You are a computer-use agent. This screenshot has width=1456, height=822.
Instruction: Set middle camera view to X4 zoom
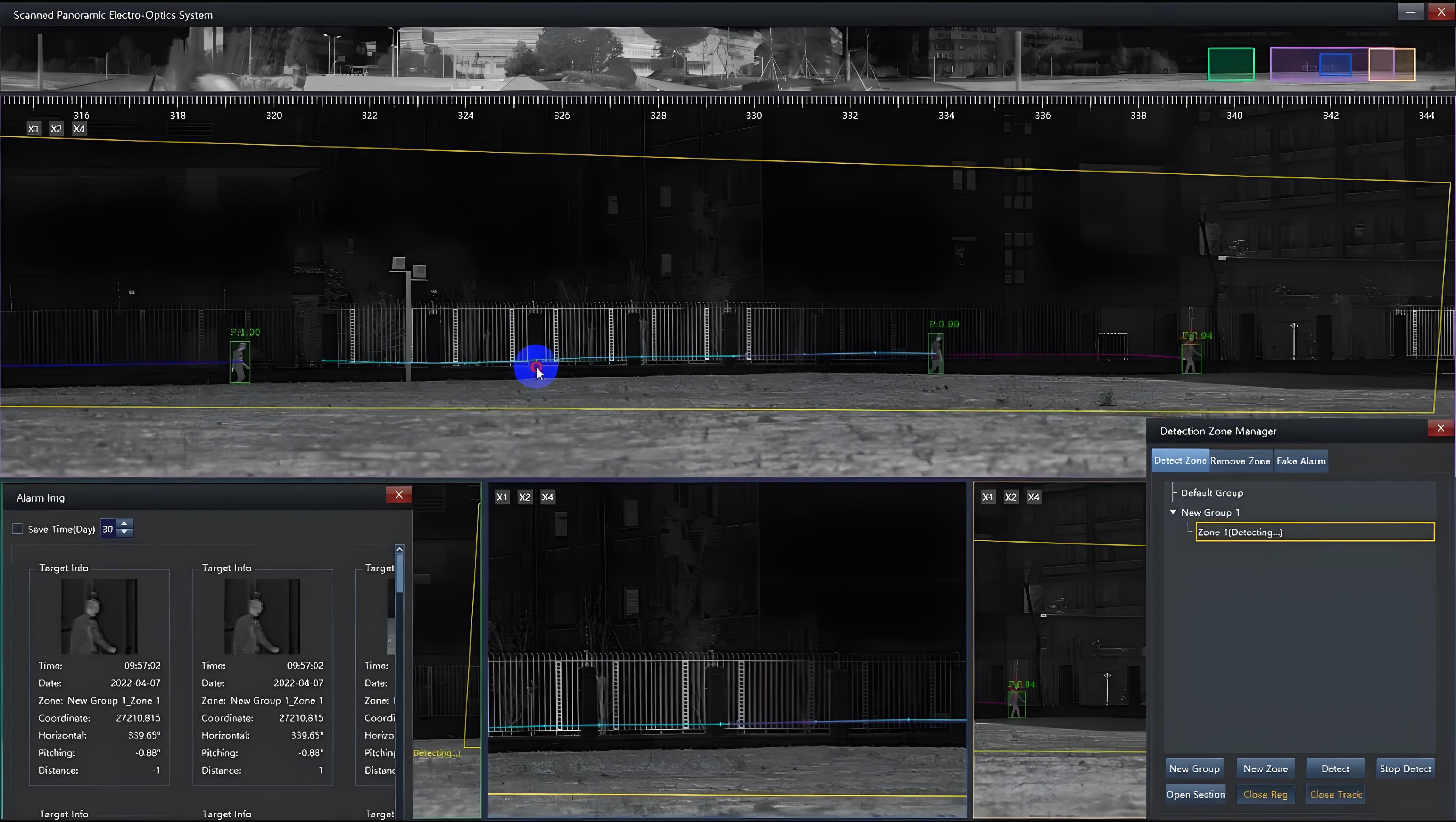coord(547,497)
